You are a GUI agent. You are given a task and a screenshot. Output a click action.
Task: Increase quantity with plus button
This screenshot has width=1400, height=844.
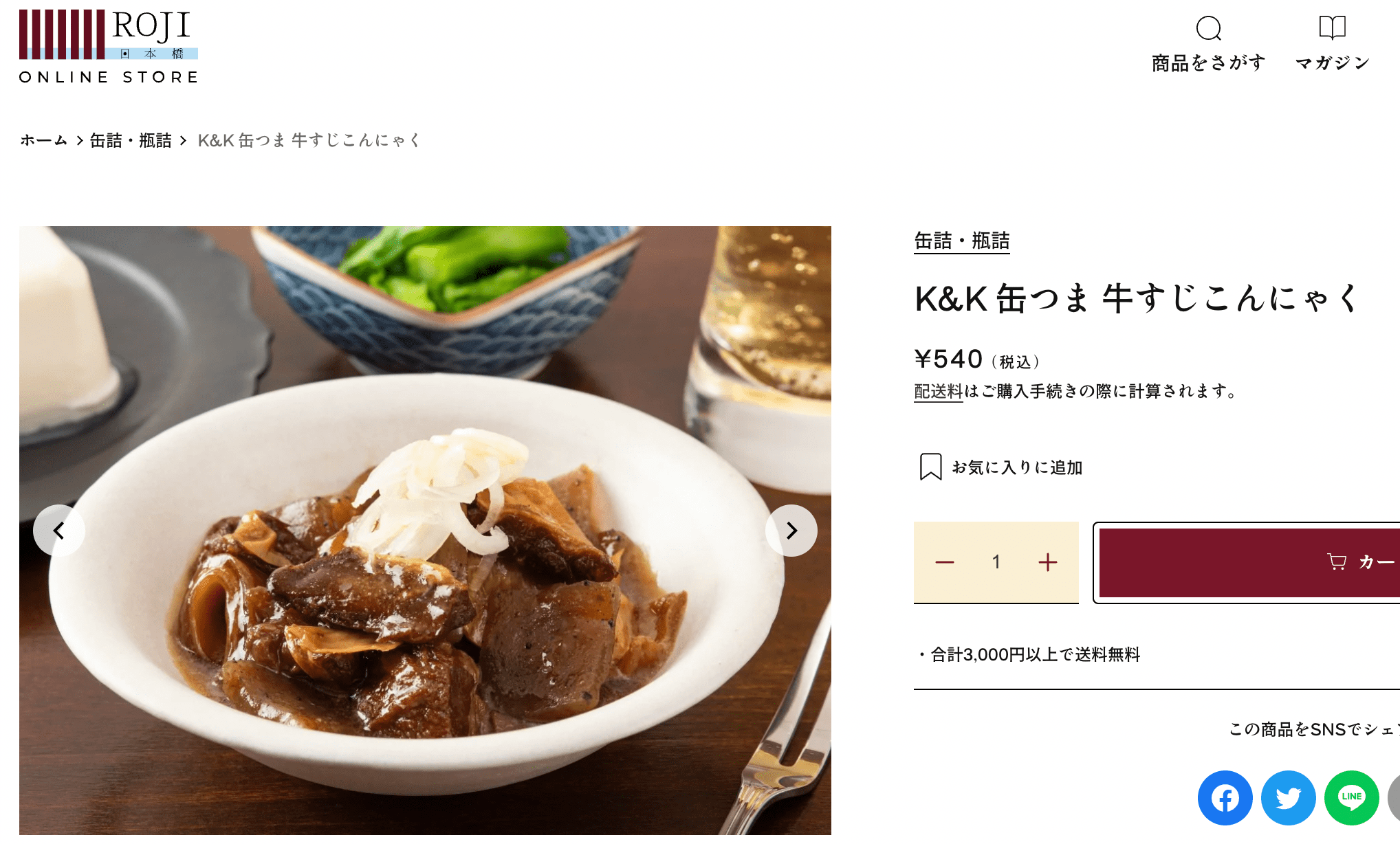click(x=1048, y=562)
